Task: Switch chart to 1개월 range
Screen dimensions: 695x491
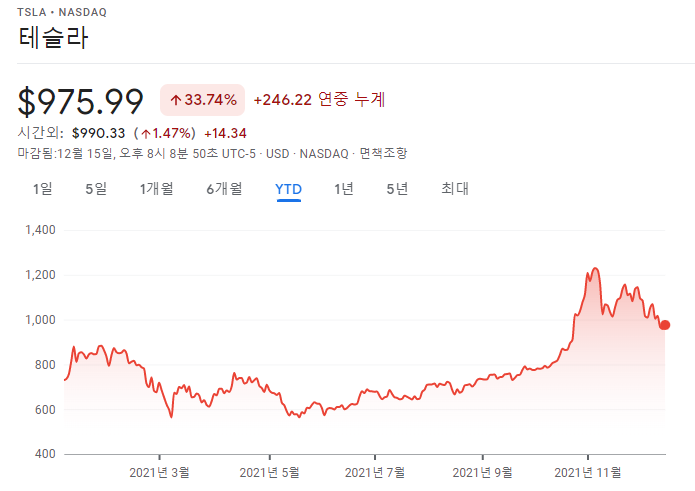Action: [x=156, y=189]
